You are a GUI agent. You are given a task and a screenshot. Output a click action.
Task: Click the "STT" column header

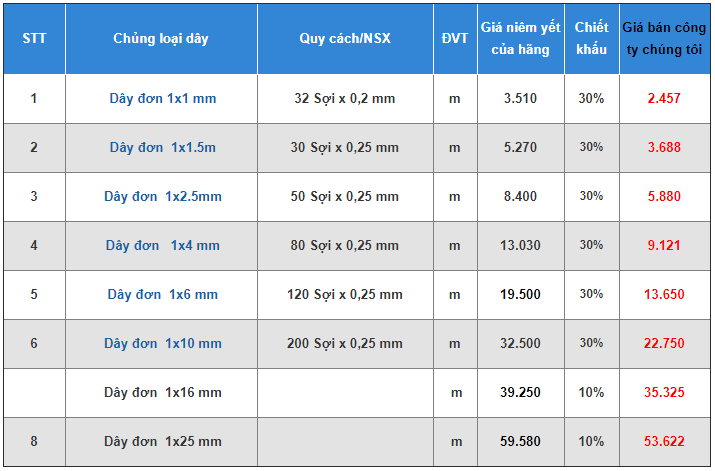33,39
